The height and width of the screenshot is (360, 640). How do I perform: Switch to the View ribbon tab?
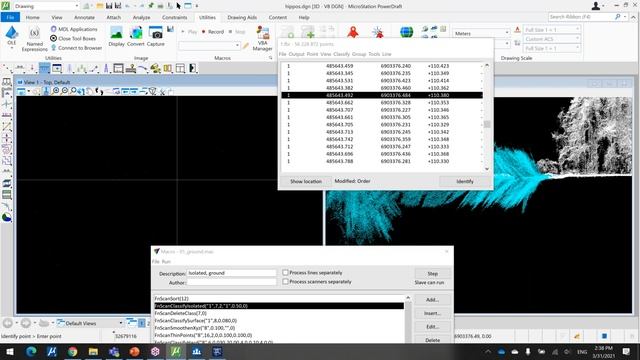57,18
